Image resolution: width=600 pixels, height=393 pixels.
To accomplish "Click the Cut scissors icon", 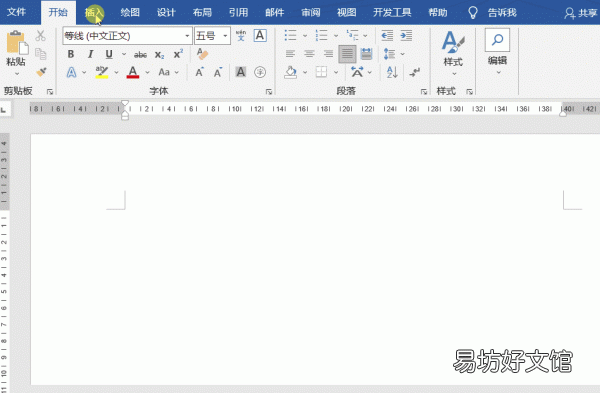I will [40, 36].
